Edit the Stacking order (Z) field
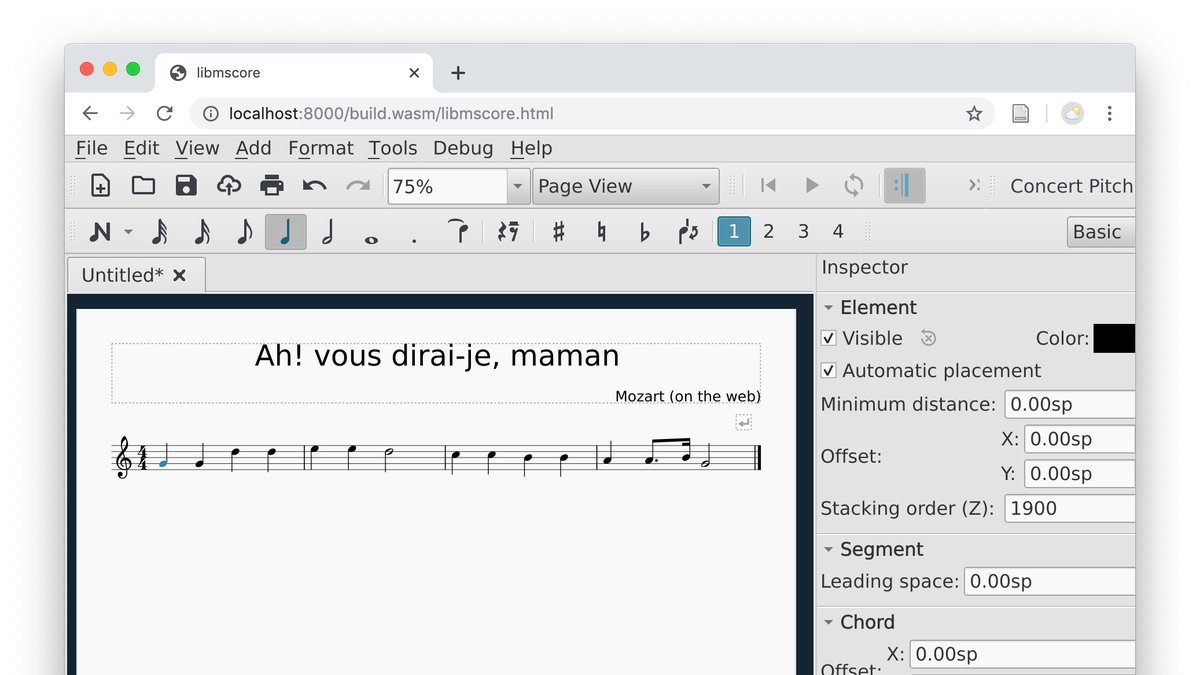1200x675 pixels. 1070,508
